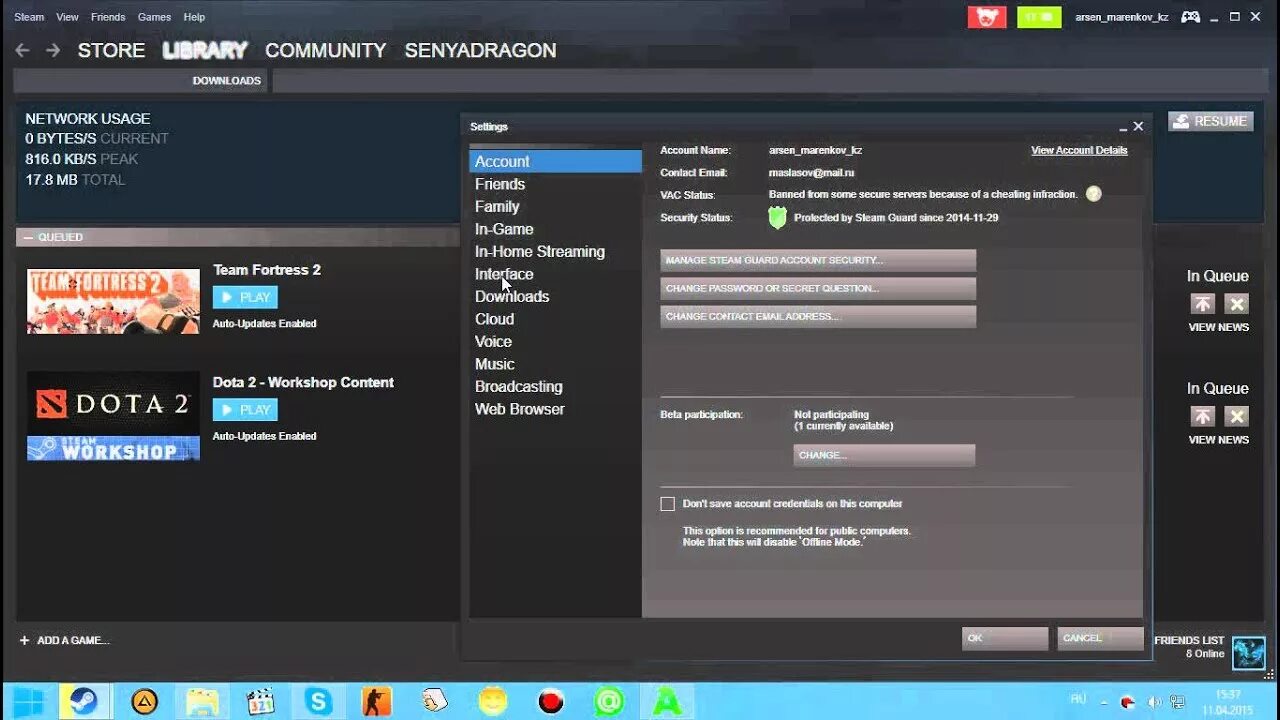Cancel the Settings dialog
The image size is (1280, 720).
[1100, 638]
